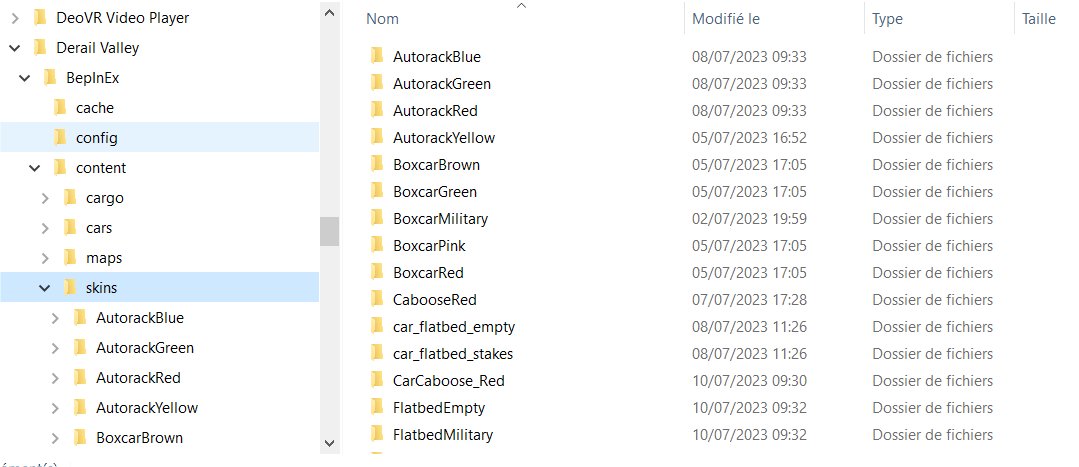Click the DeoVR Video Player folder icon

(40, 17)
